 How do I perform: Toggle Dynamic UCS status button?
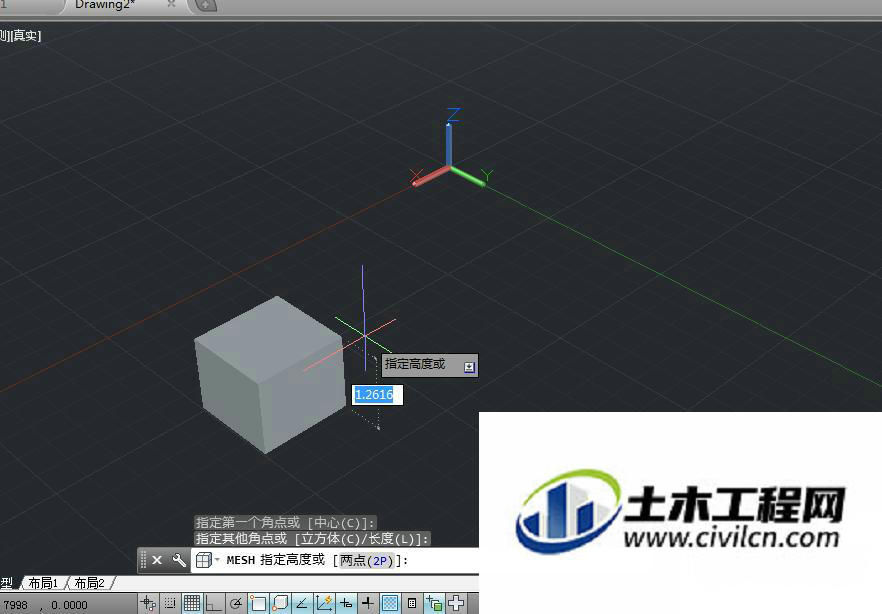324,603
